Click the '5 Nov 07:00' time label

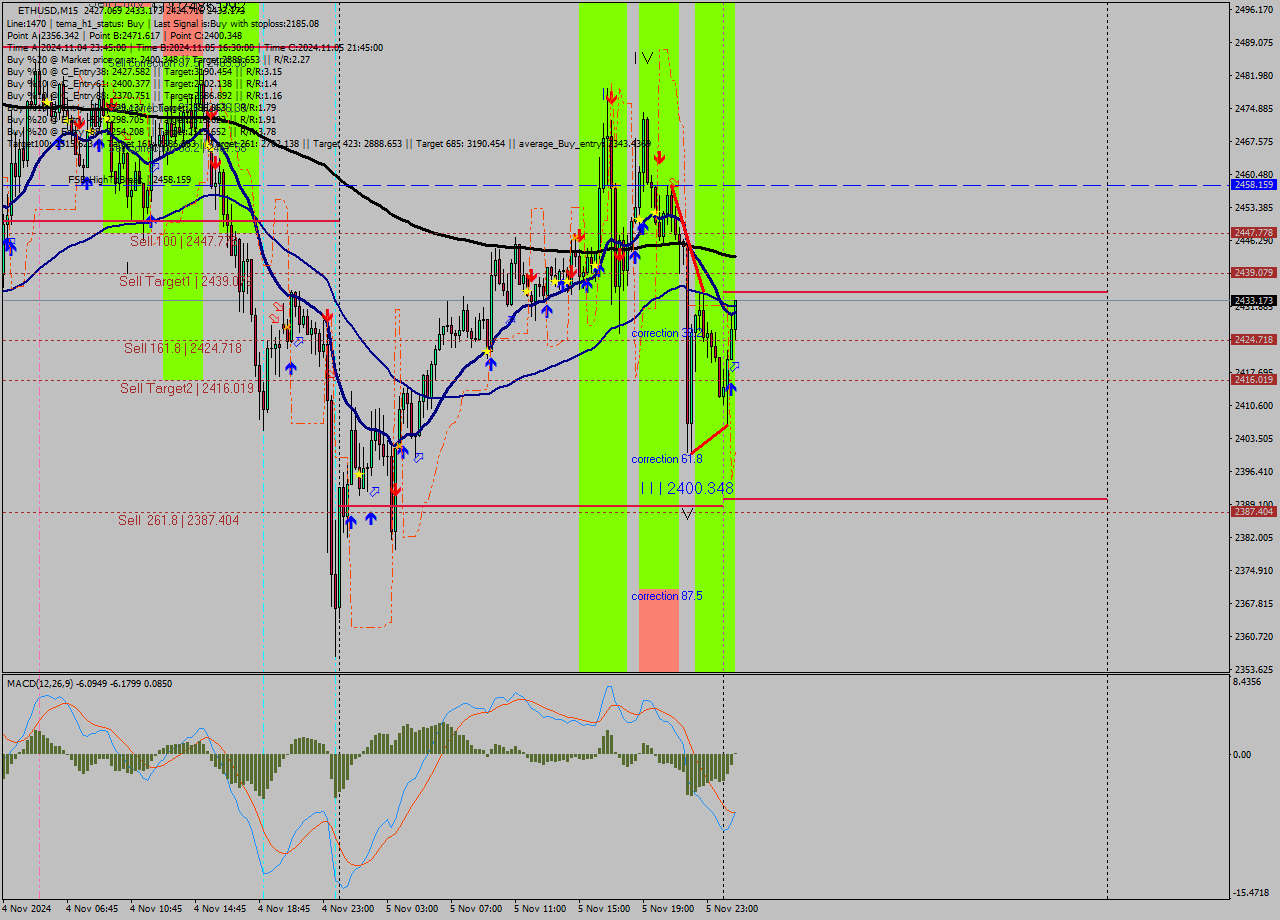[x=476, y=909]
